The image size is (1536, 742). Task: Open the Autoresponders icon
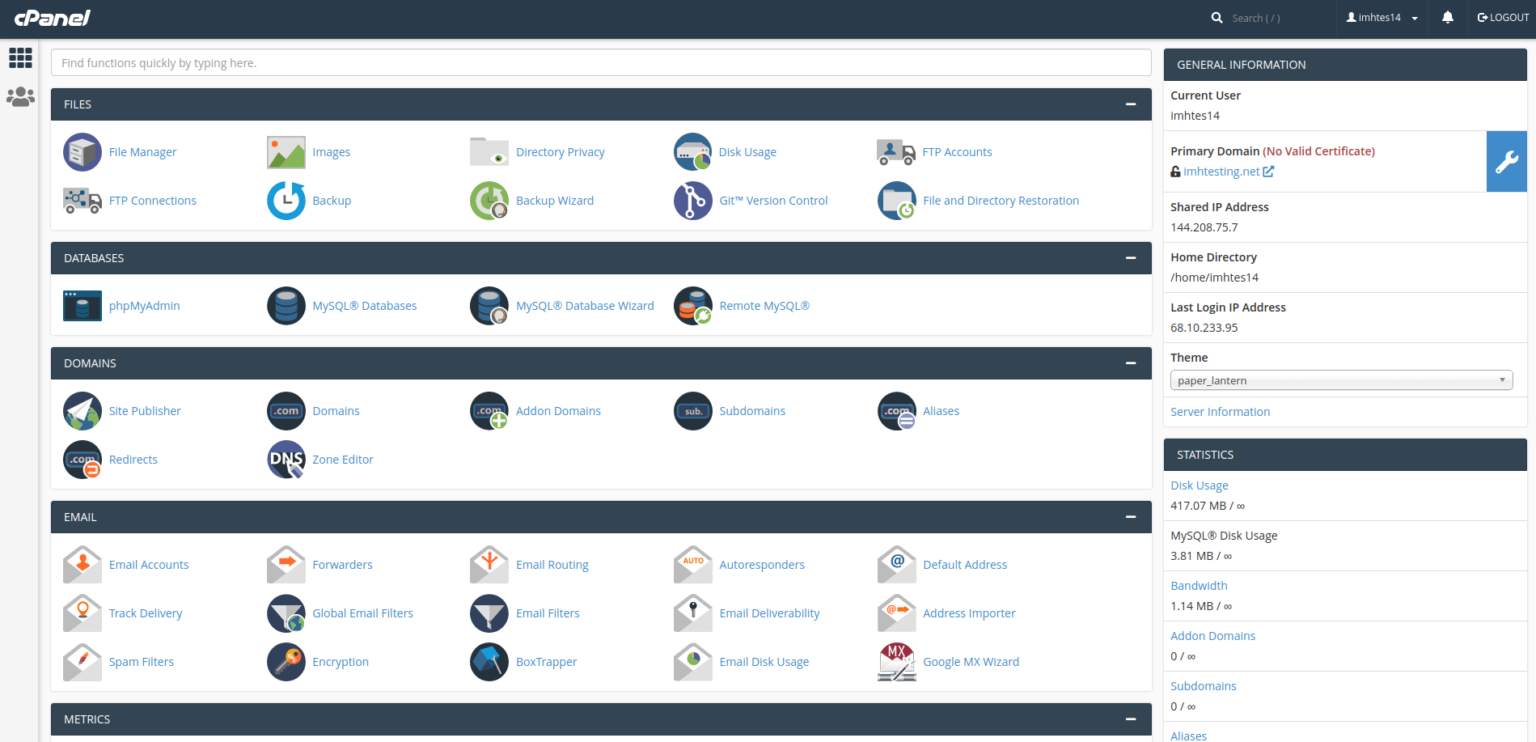click(693, 565)
